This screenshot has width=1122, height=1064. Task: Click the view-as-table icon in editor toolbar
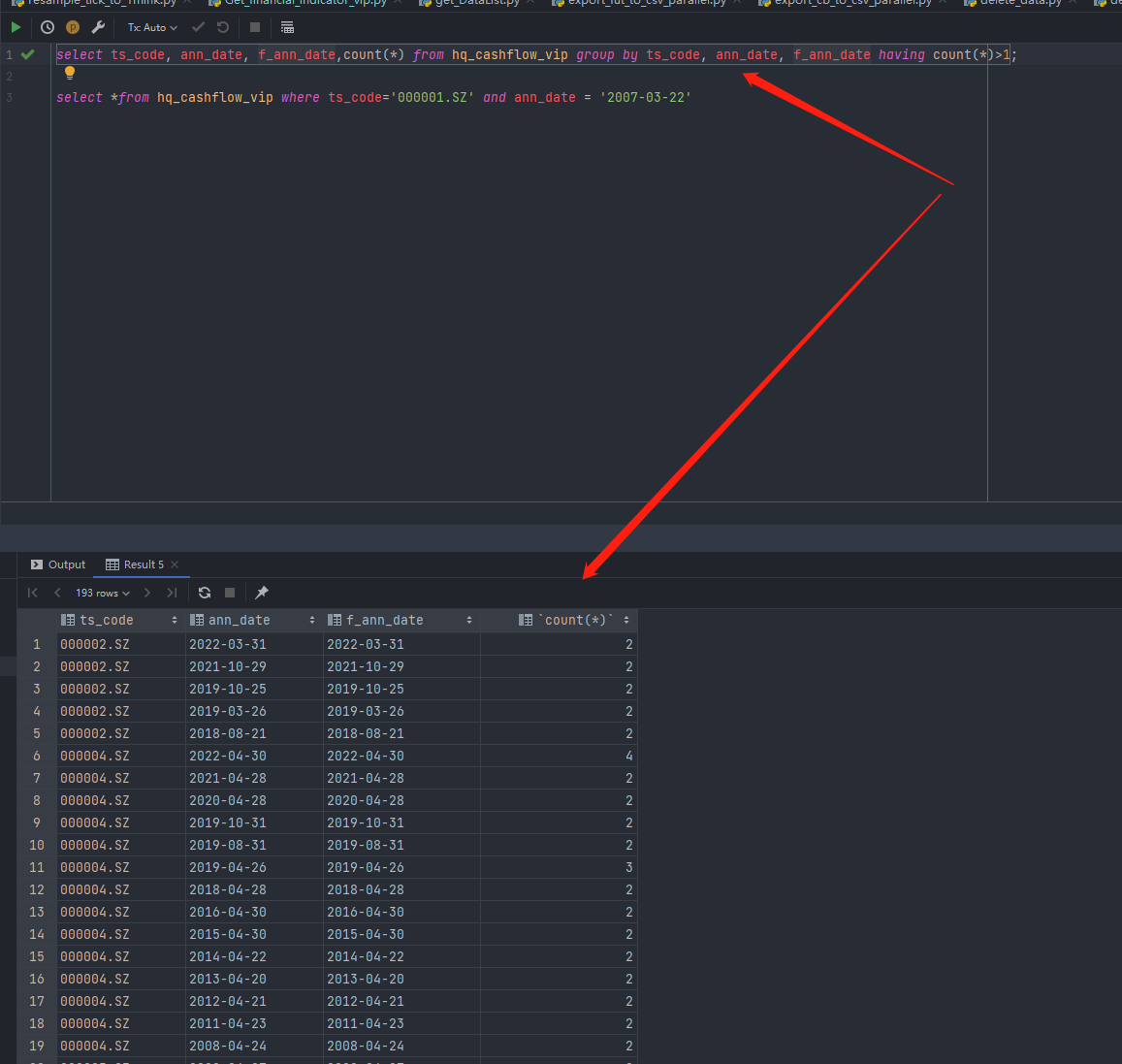pyautogui.click(x=287, y=27)
